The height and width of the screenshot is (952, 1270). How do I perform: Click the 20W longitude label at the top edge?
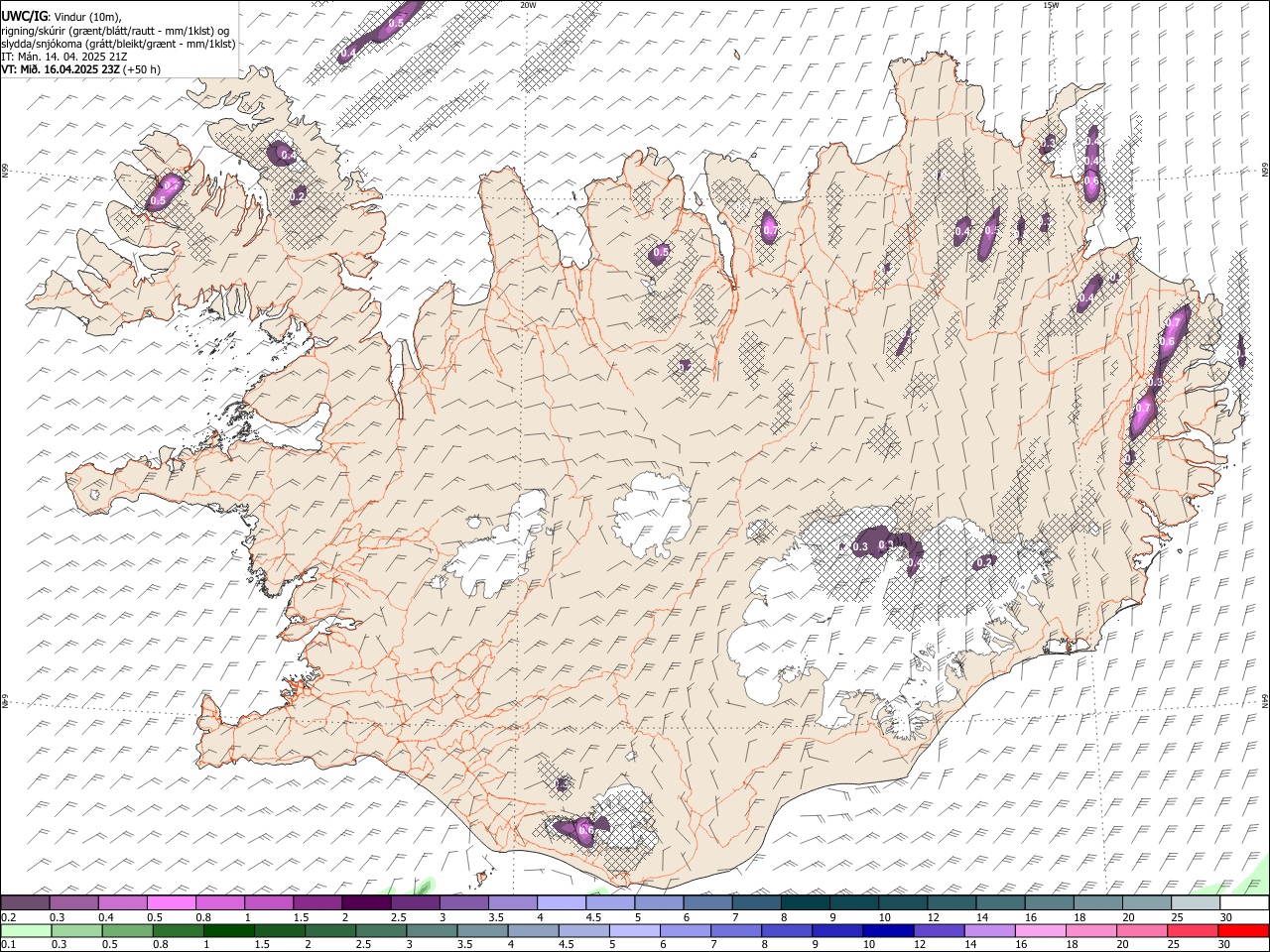pos(528,5)
